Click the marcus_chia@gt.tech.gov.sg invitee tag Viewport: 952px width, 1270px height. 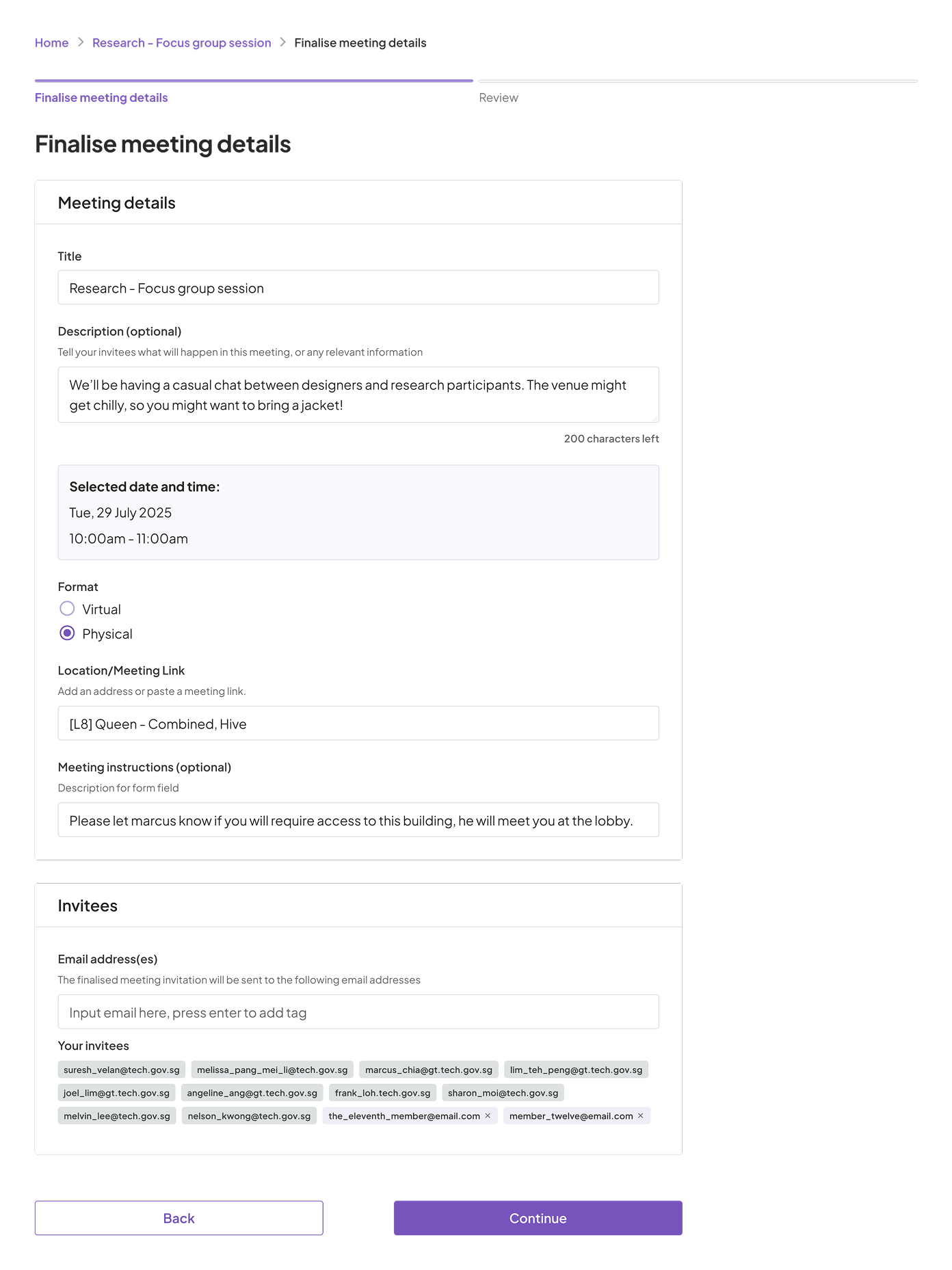[429, 1070]
